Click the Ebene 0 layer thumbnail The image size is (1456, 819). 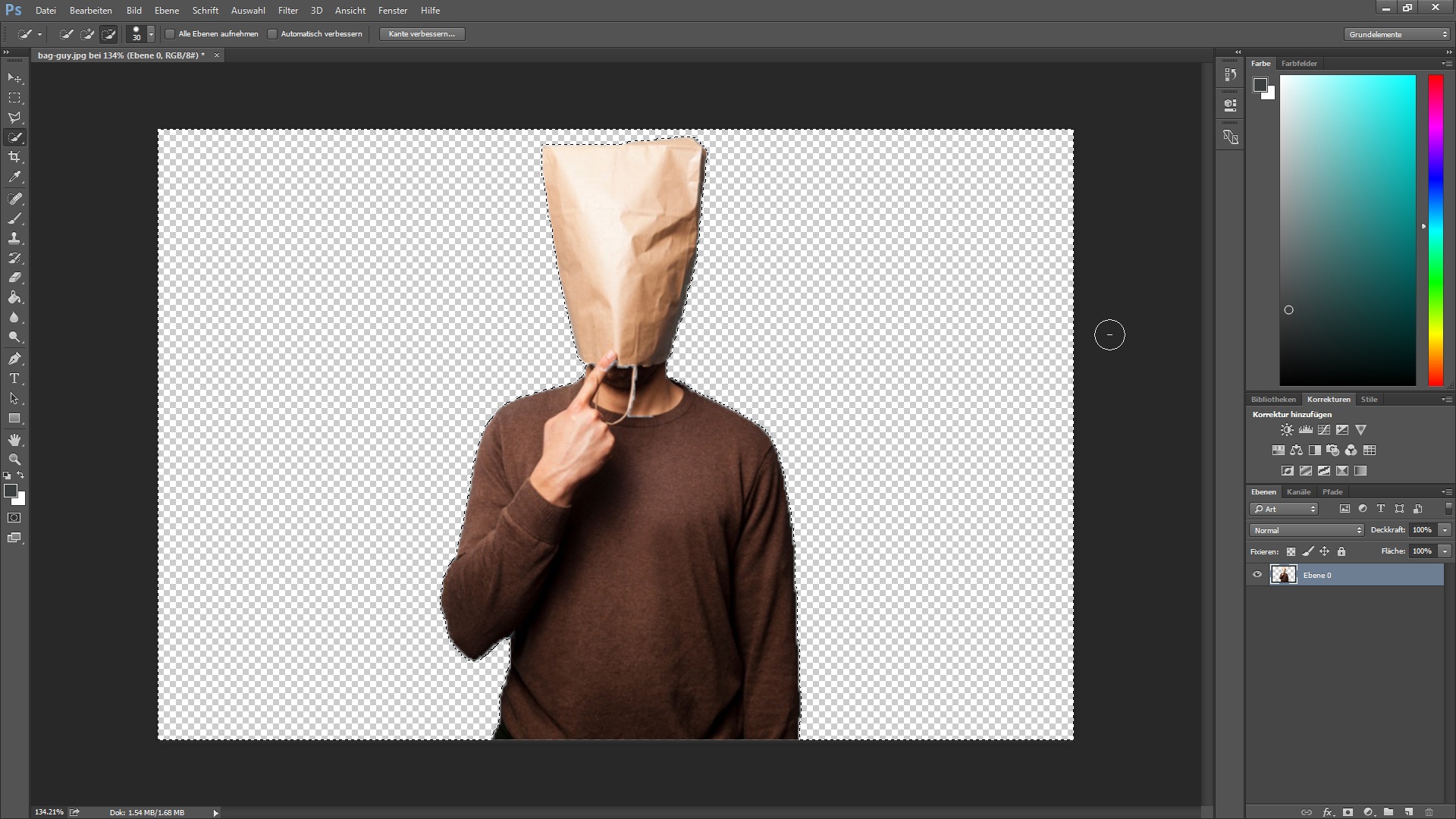pyautogui.click(x=1283, y=575)
